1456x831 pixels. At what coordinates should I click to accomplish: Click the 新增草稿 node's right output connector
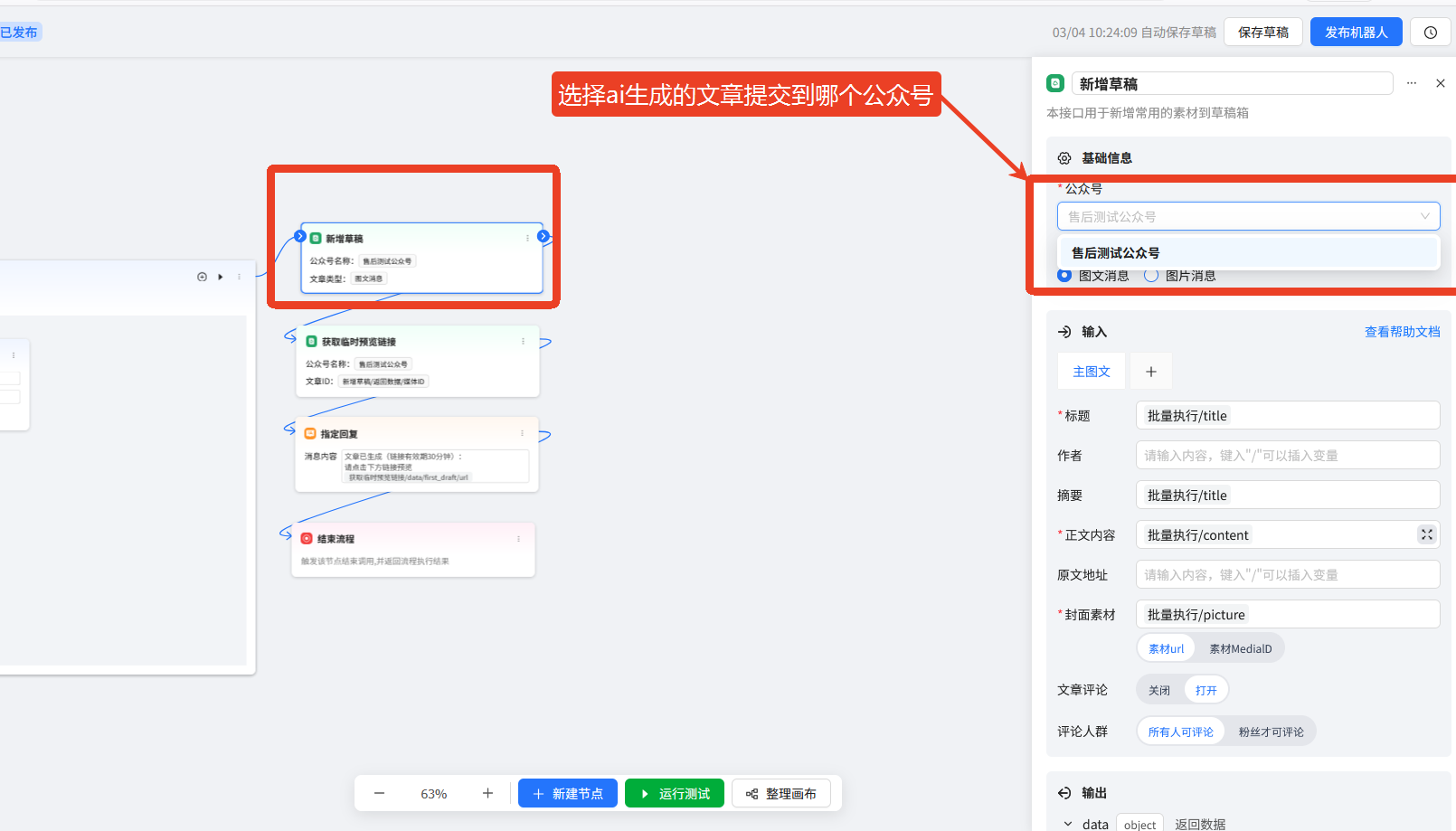[544, 236]
